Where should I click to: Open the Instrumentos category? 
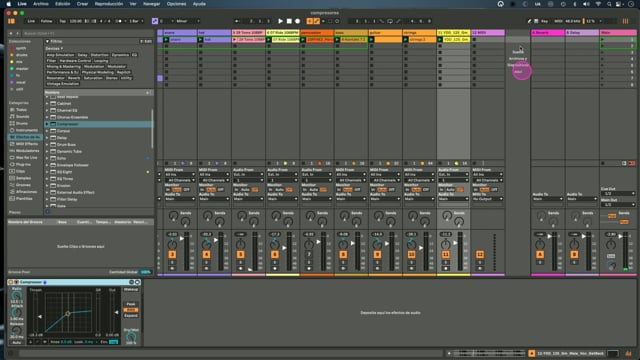[x=26, y=130]
